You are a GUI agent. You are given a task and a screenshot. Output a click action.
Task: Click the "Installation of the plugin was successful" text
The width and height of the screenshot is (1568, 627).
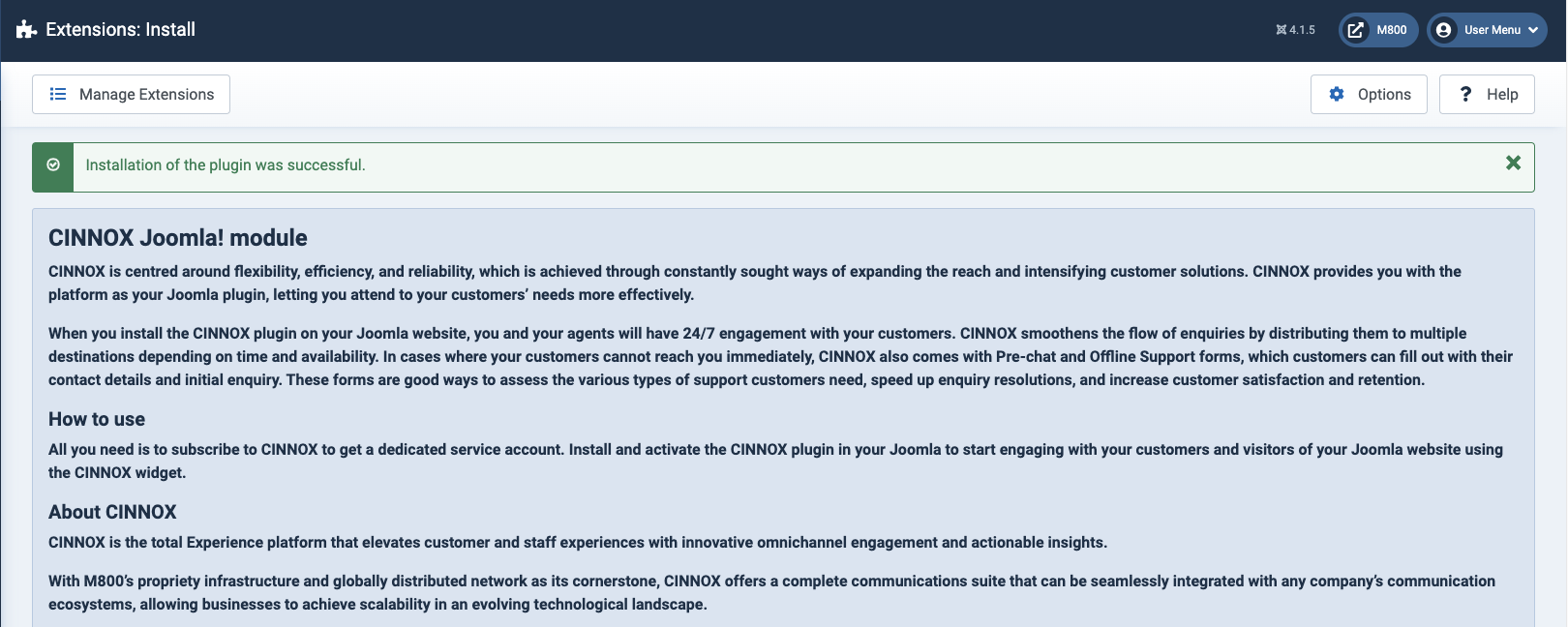click(x=226, y=165)
